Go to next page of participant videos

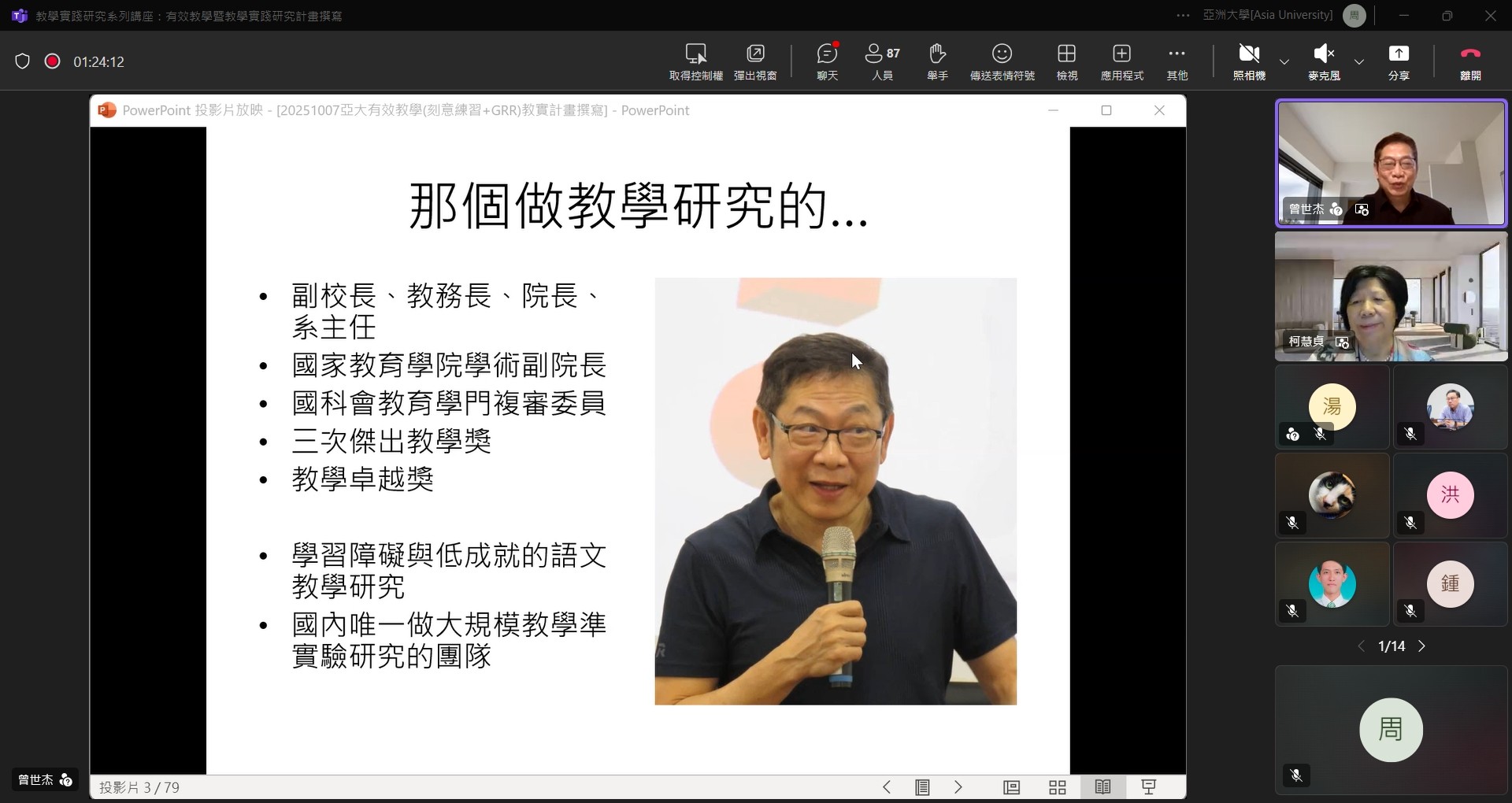click(1421, 646)
